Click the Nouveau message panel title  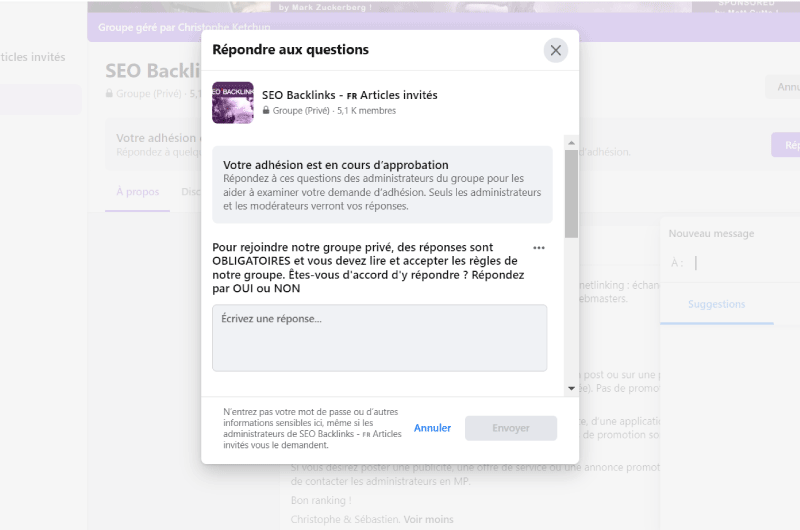pos(711,234)
